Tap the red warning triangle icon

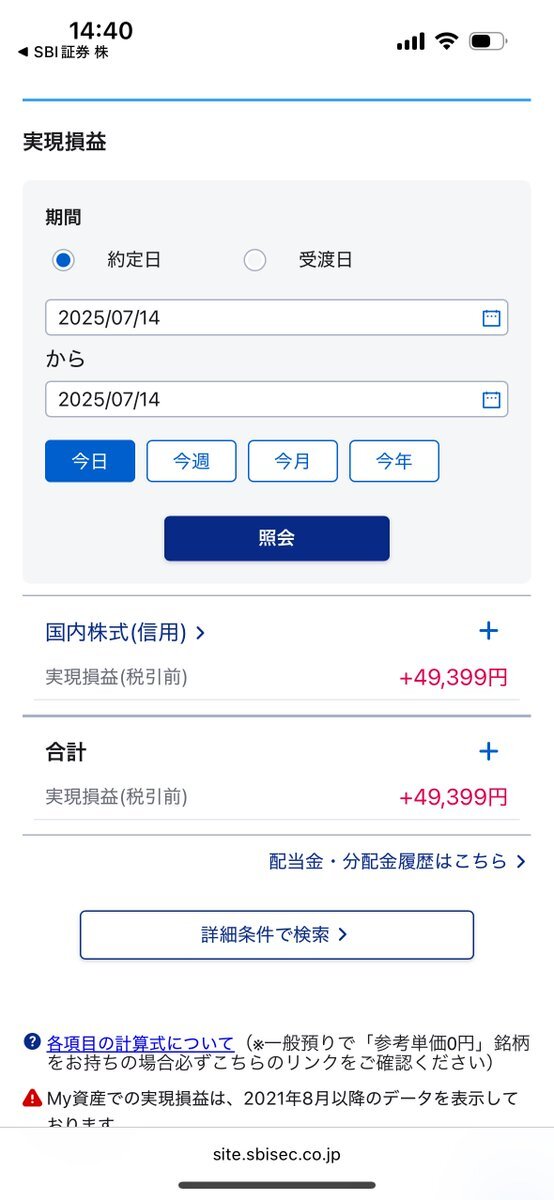(x=32, y=1098)
